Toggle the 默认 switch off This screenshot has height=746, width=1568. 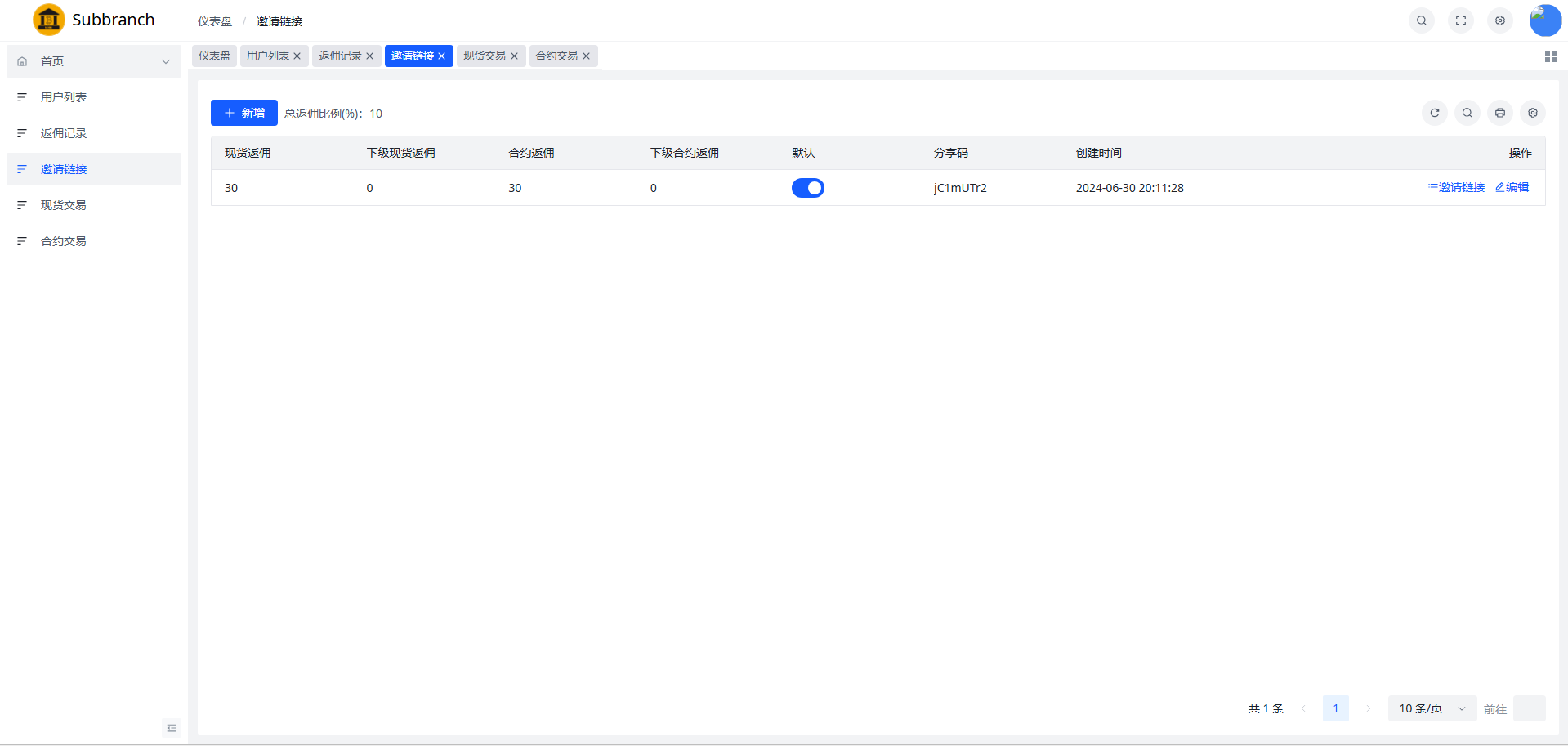(807, 188)
